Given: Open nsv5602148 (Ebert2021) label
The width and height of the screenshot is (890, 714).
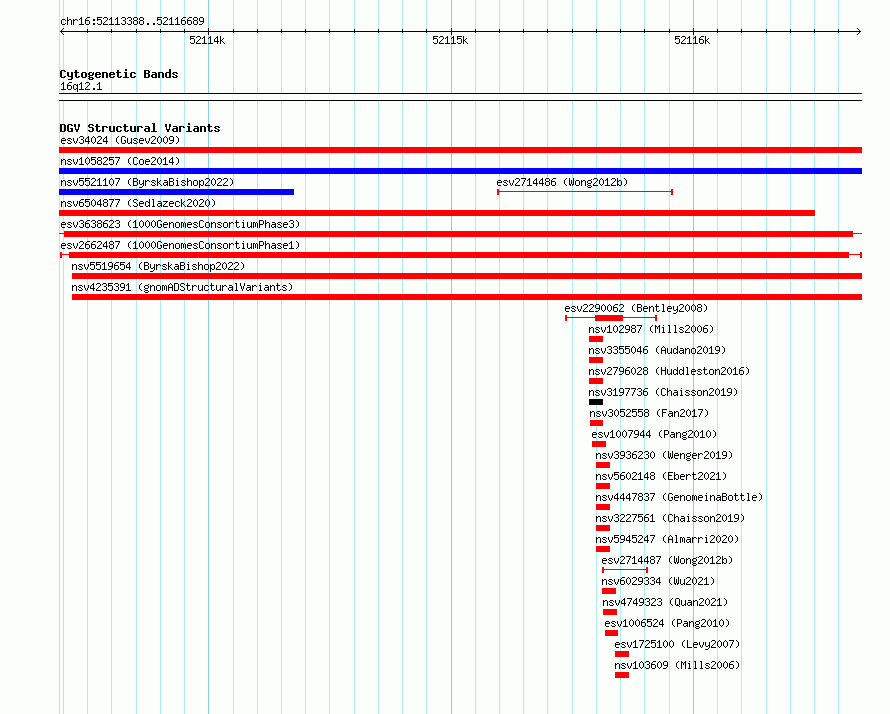Looking at the screenshot, I should coord(661,476).
